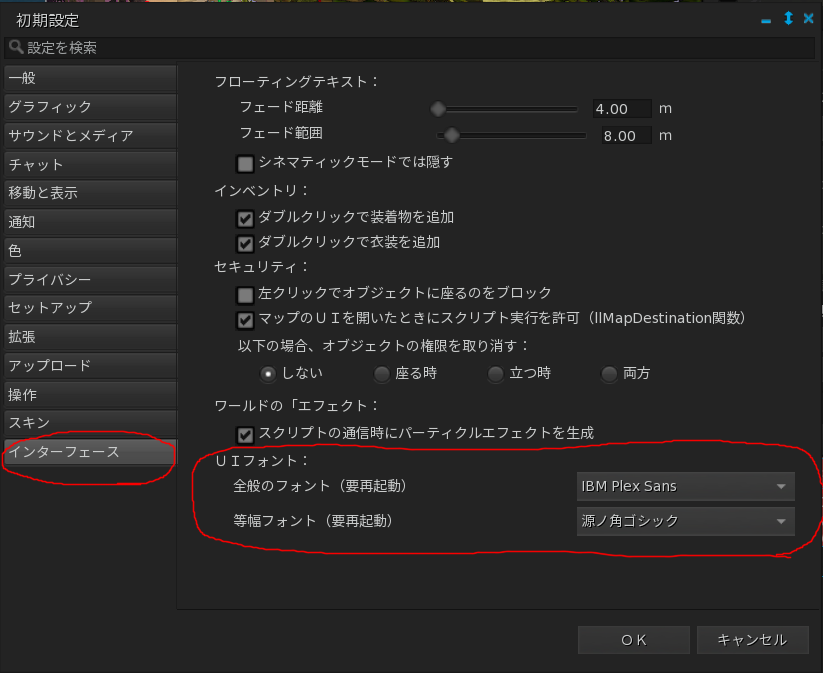This screenshot has width=823, height=673.
Task: Open the チャット tab
Action: (x=90, y=164)
